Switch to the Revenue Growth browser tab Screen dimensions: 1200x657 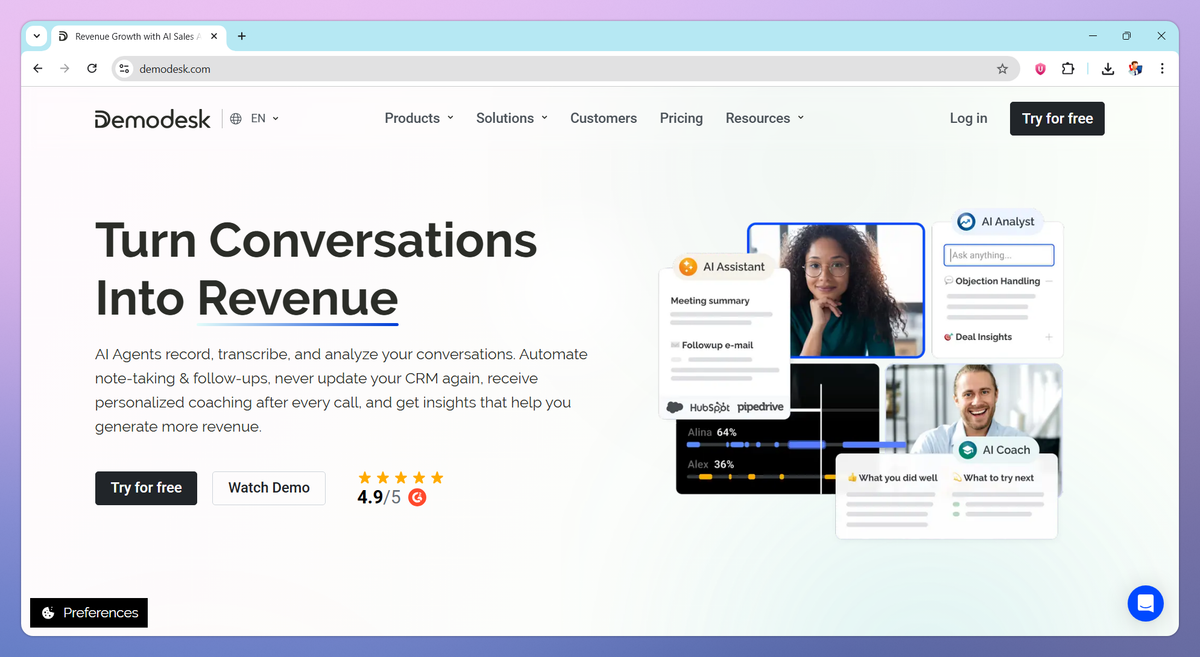pos(135,36)
